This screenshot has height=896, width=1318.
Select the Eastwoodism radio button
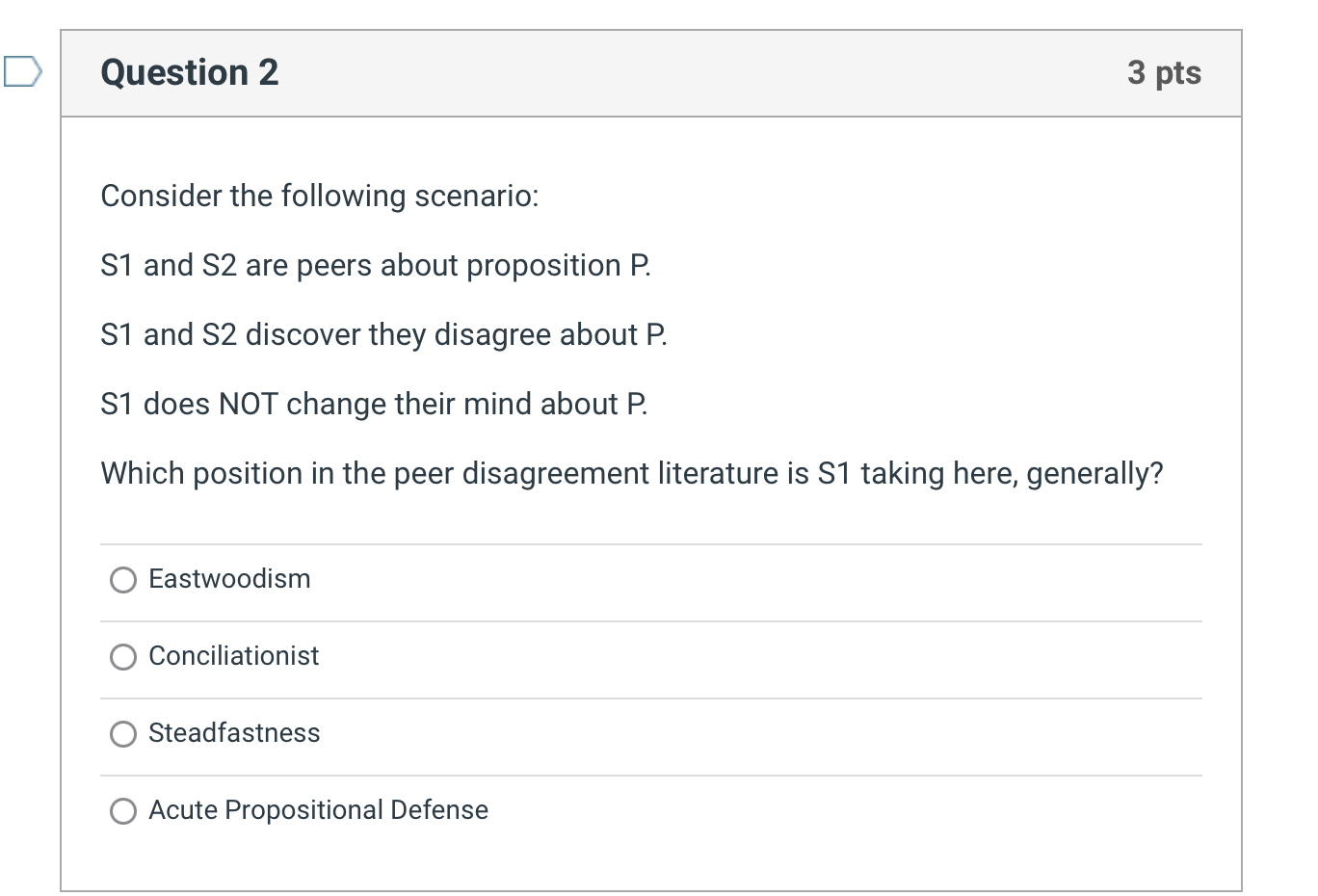(x=122, y=580)
